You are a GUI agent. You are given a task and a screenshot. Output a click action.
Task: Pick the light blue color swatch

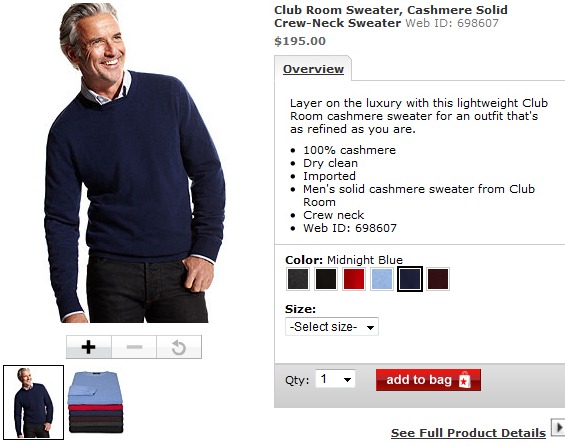[x=382, y=279]
